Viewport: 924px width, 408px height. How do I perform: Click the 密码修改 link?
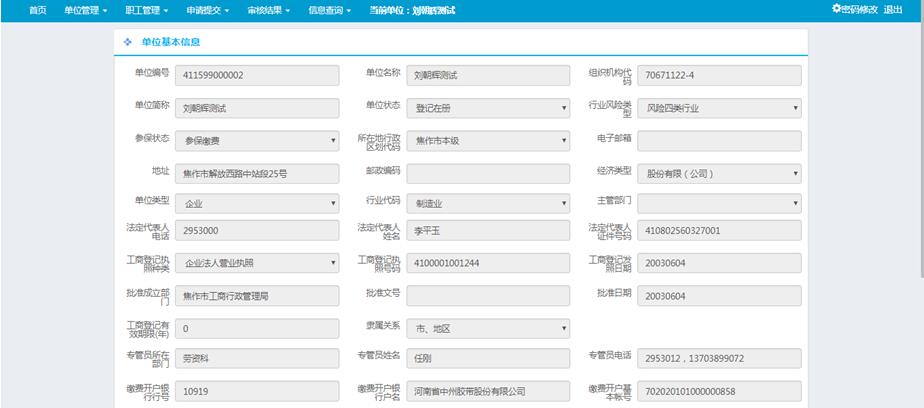click(860, 9)
